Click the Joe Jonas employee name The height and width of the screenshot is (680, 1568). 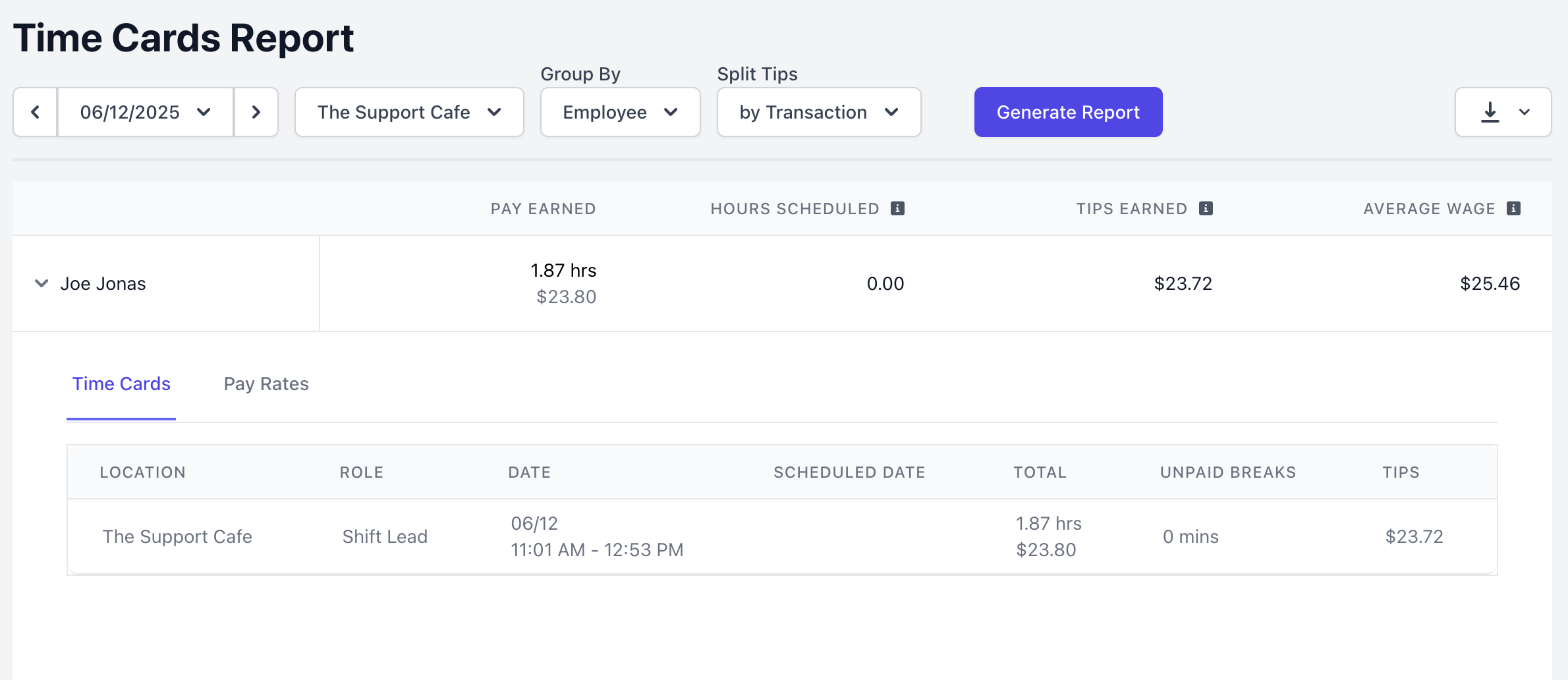point(103,284)
